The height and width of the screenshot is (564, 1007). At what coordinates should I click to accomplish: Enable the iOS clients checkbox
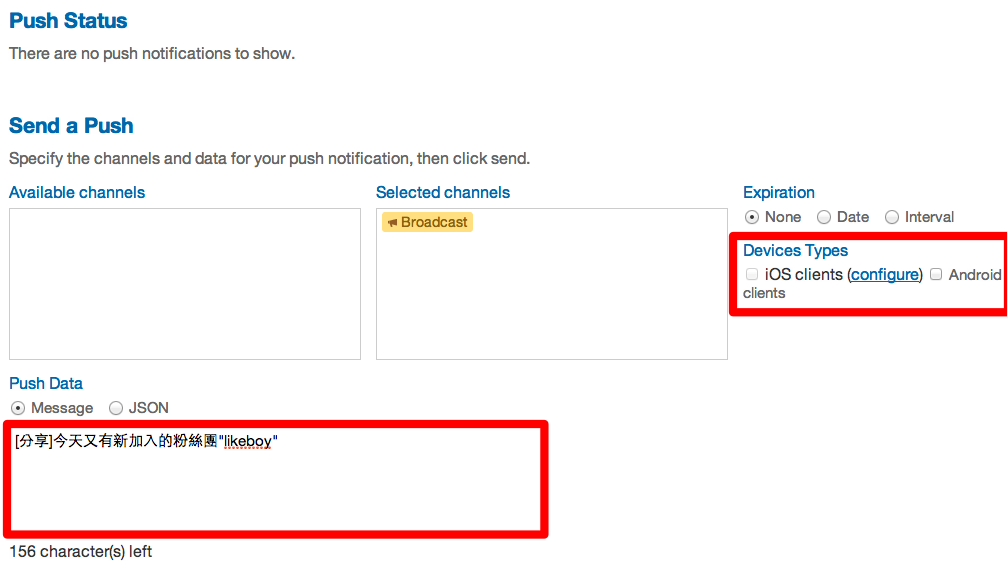tap(752, 274)
